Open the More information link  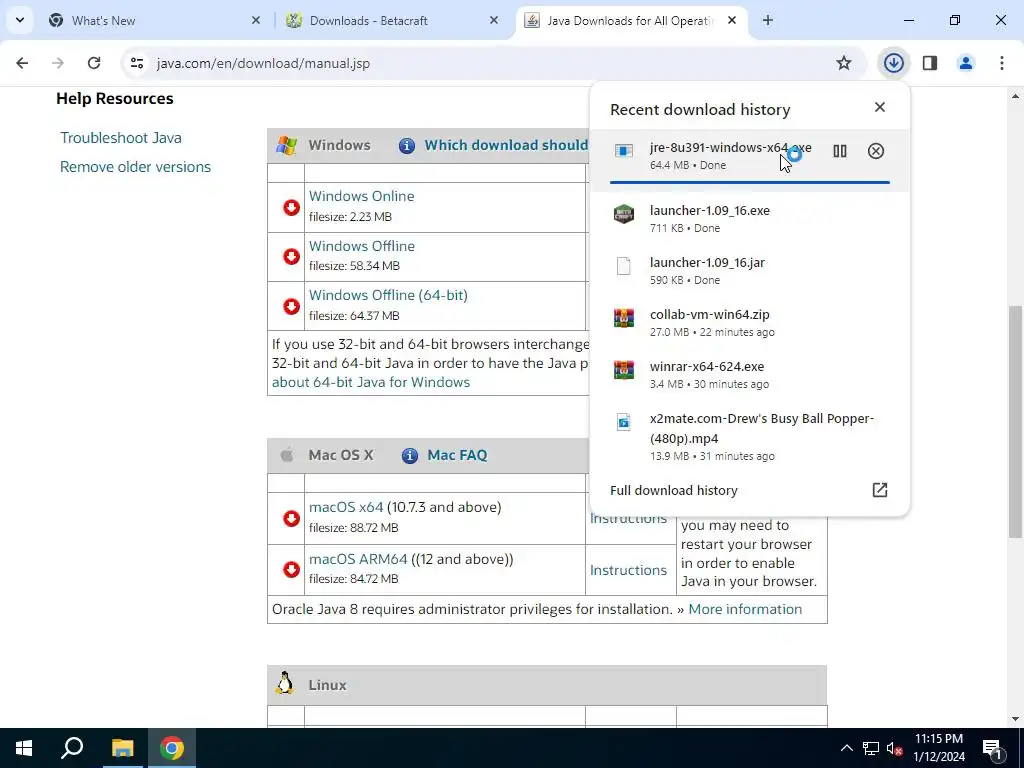745,609
